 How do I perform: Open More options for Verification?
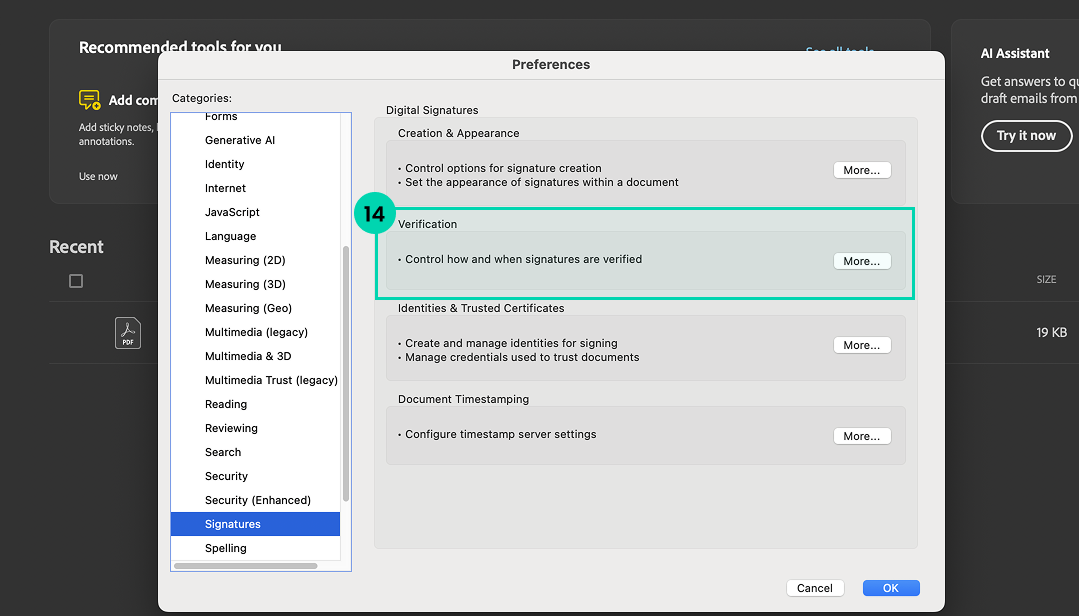tap(861, 261)
